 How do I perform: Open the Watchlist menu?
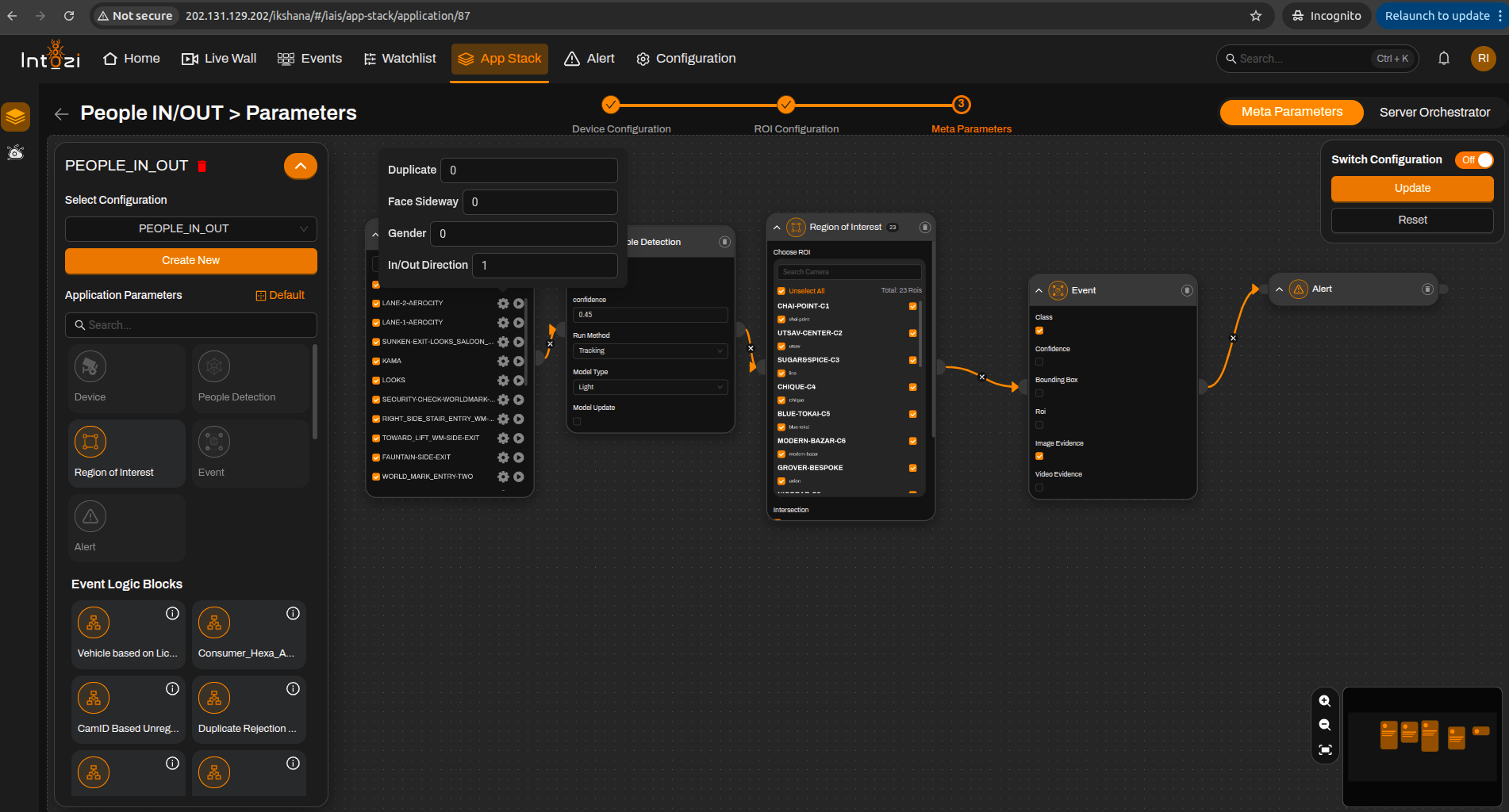coord(400,59)
